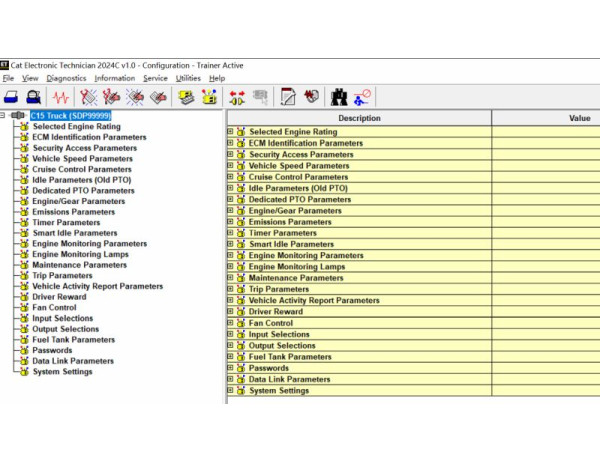
Task: Click the Description column header
Action: click(x=359, y=118)
